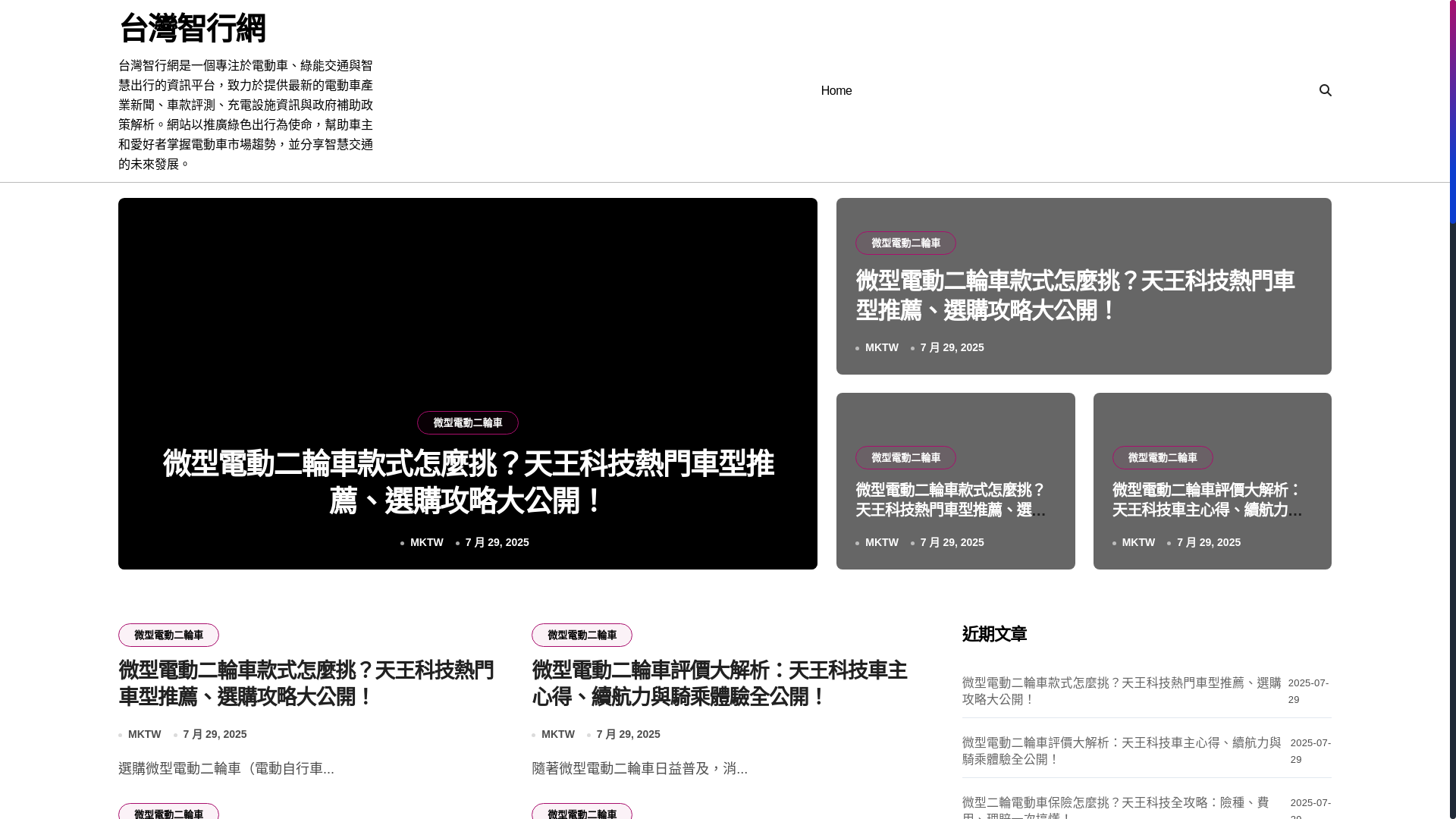Open the search magnifier icon

tap(1325, 90)
